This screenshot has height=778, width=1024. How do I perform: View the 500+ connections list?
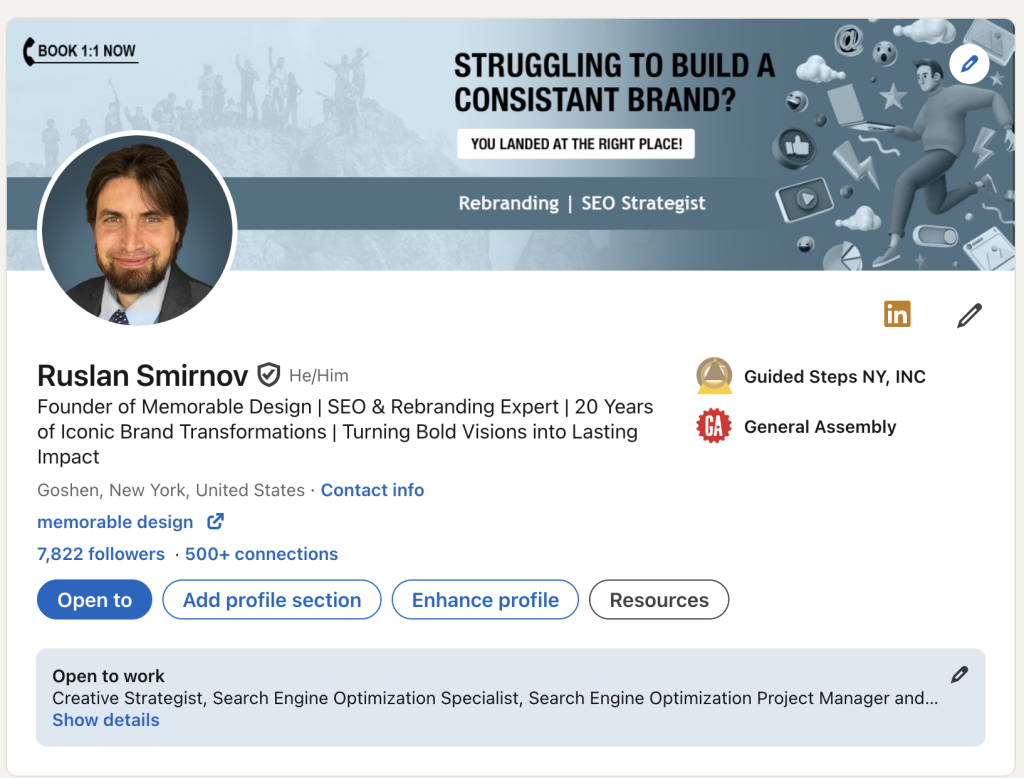(x=261, y=554)
